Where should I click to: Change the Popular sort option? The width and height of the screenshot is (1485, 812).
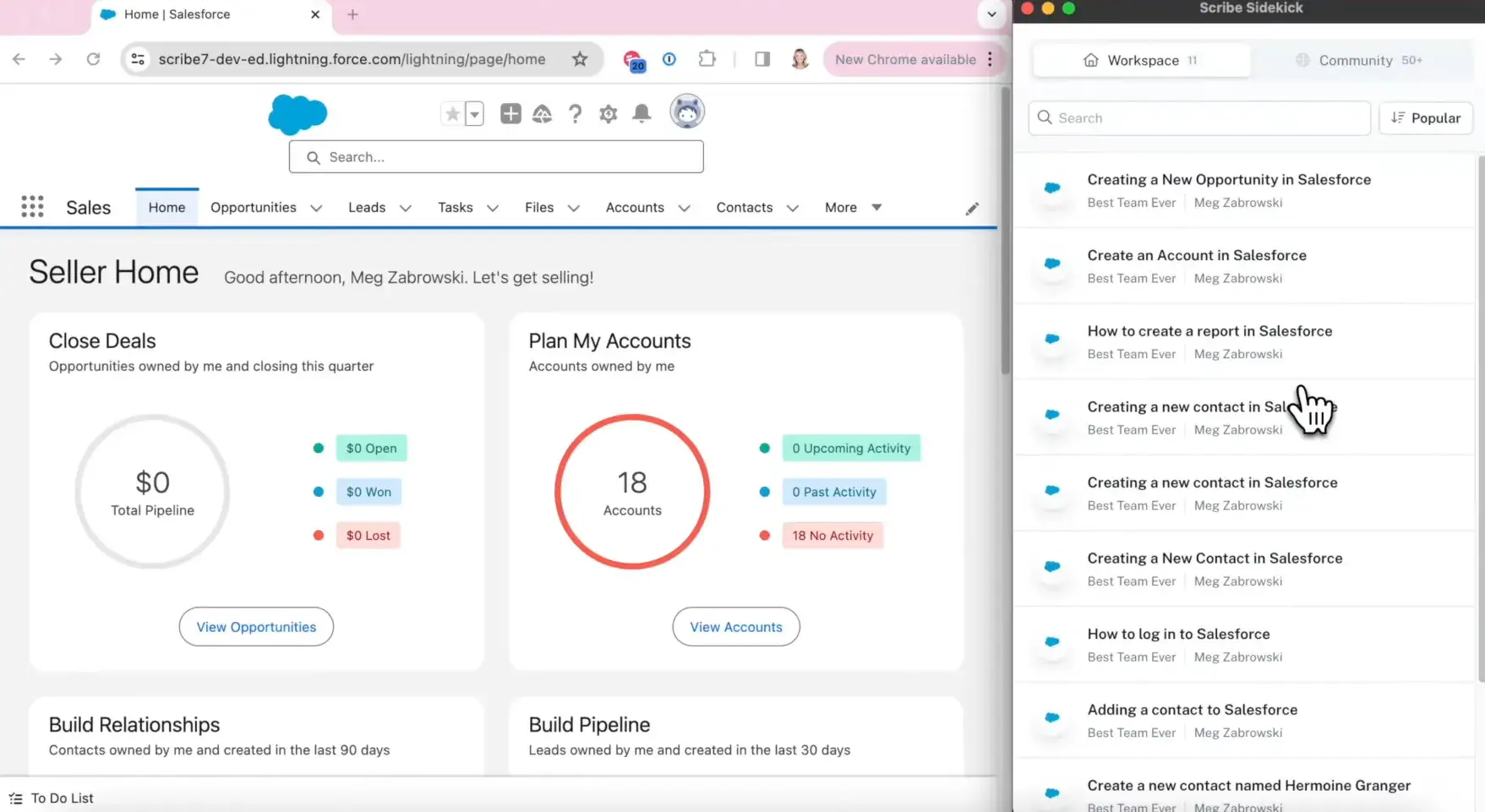tap(1426, 117)
